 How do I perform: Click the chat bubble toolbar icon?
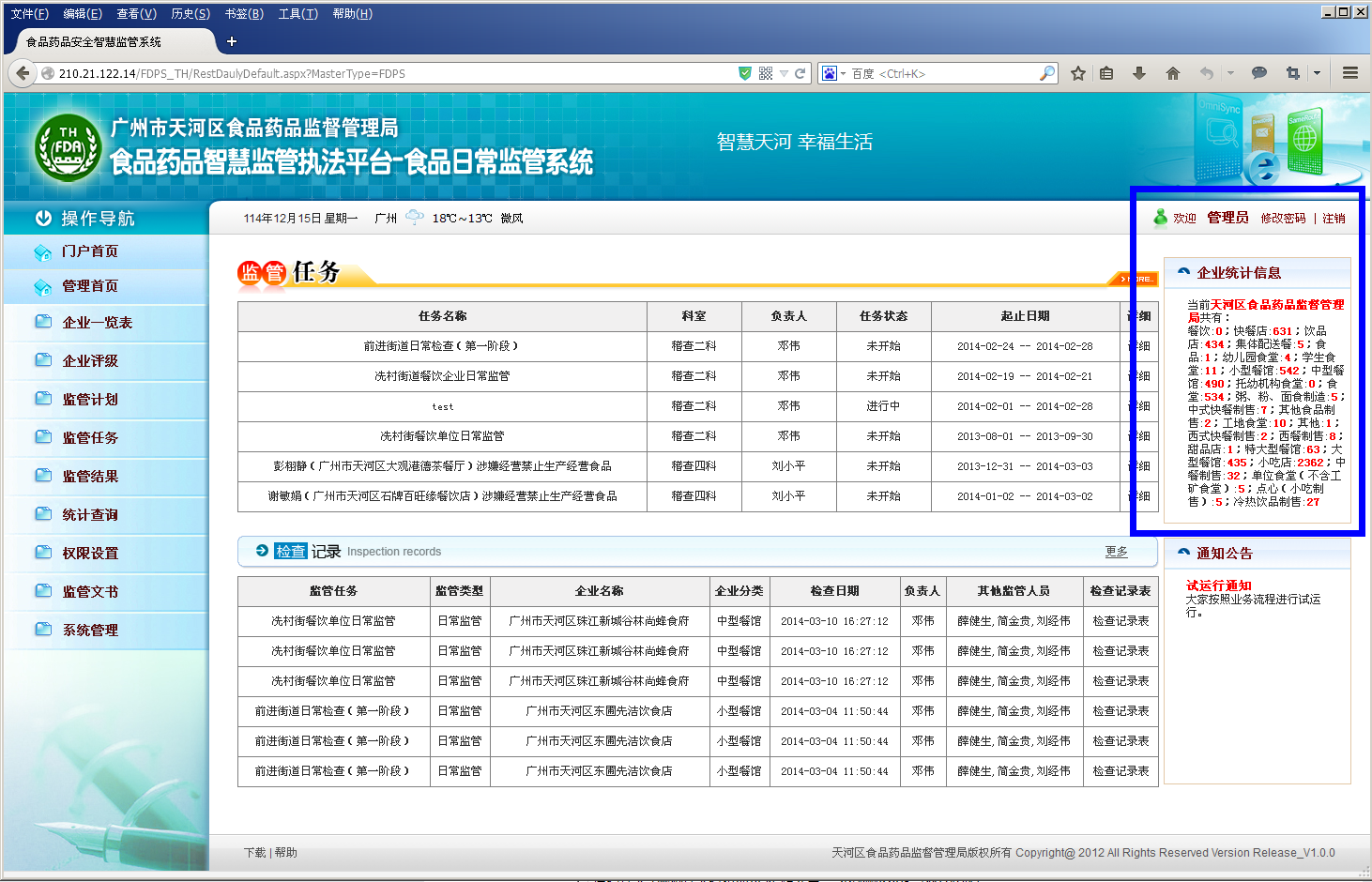pyautogui.click(x=1259, y=73)
